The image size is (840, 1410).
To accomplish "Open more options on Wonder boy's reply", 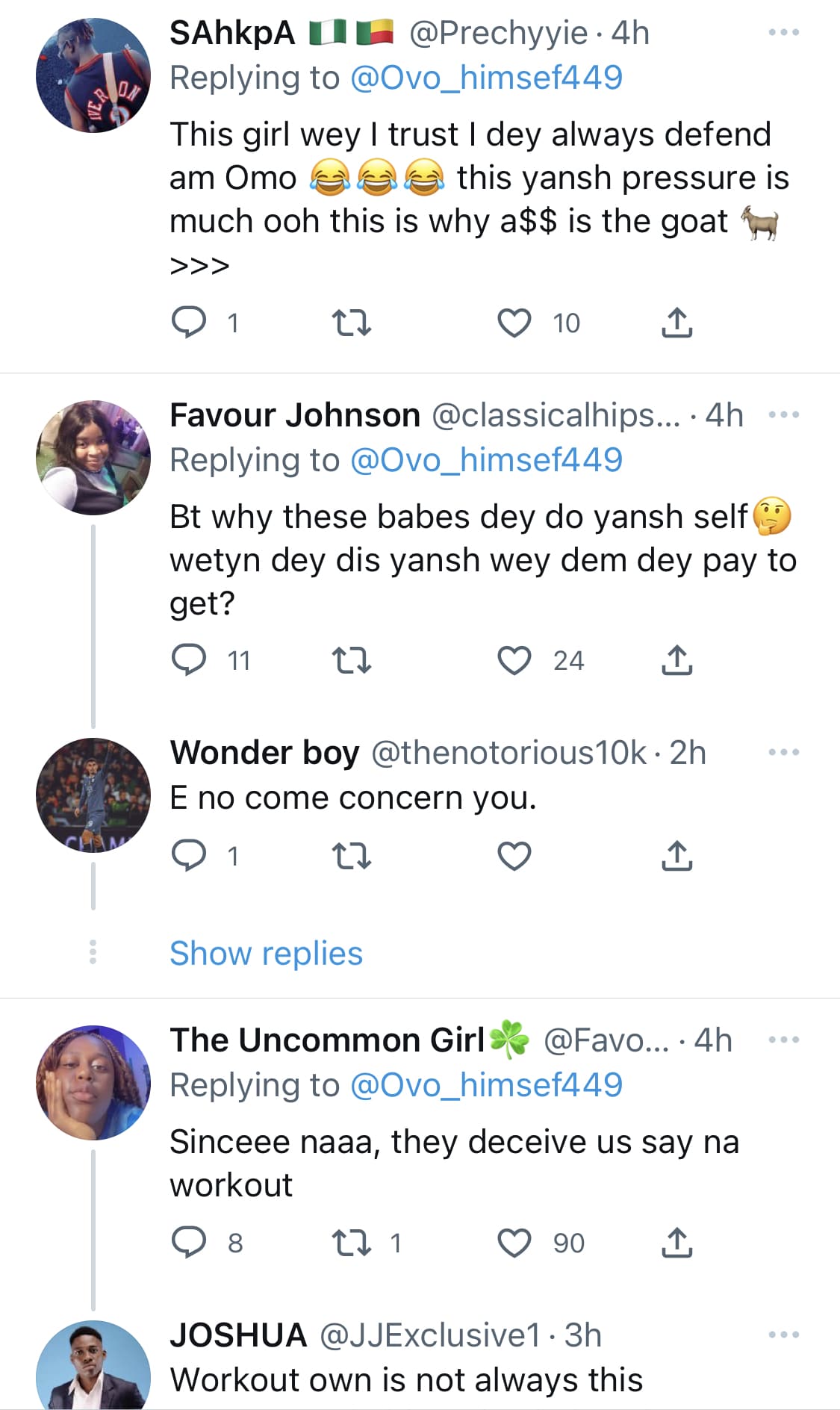I will point(784,753).
